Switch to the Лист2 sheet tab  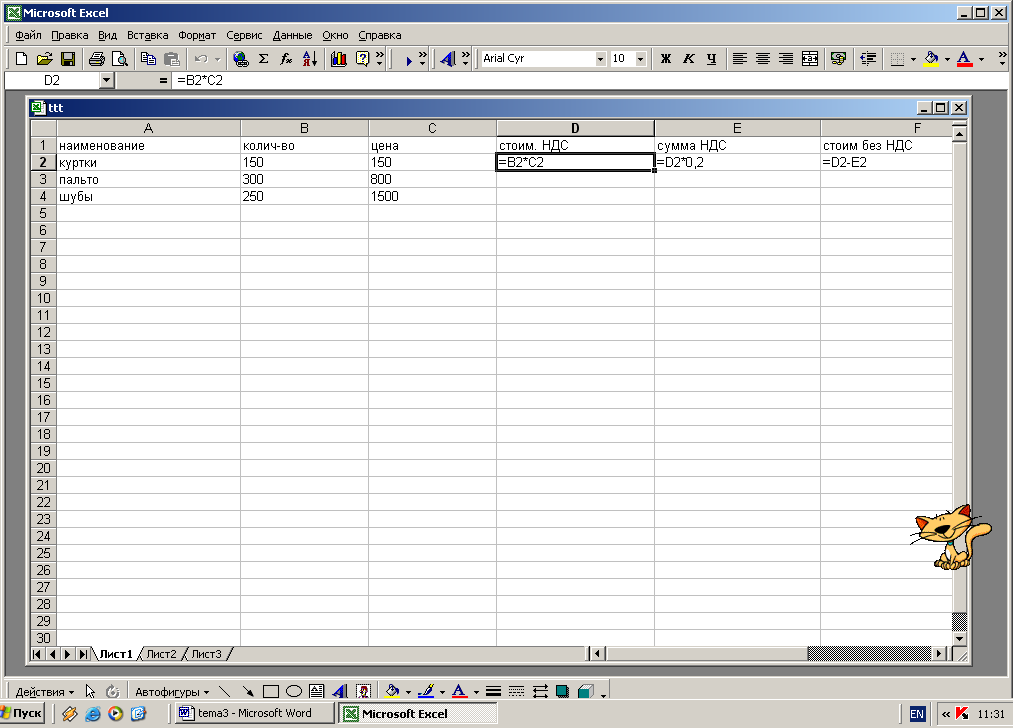tap(162, 654)
